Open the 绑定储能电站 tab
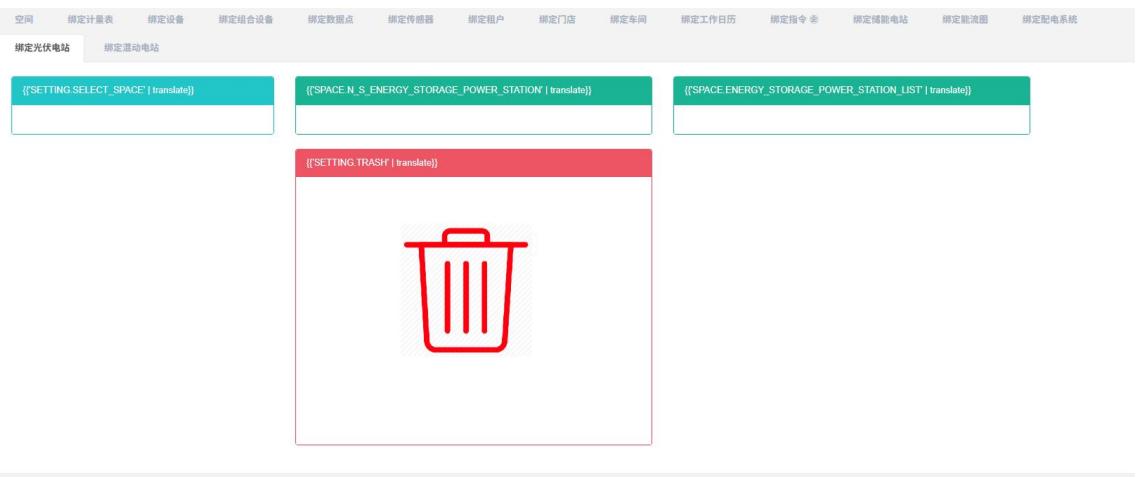The height and width of the screenshot is (478, 1136). pyautogui.click(x=880, y=20)
